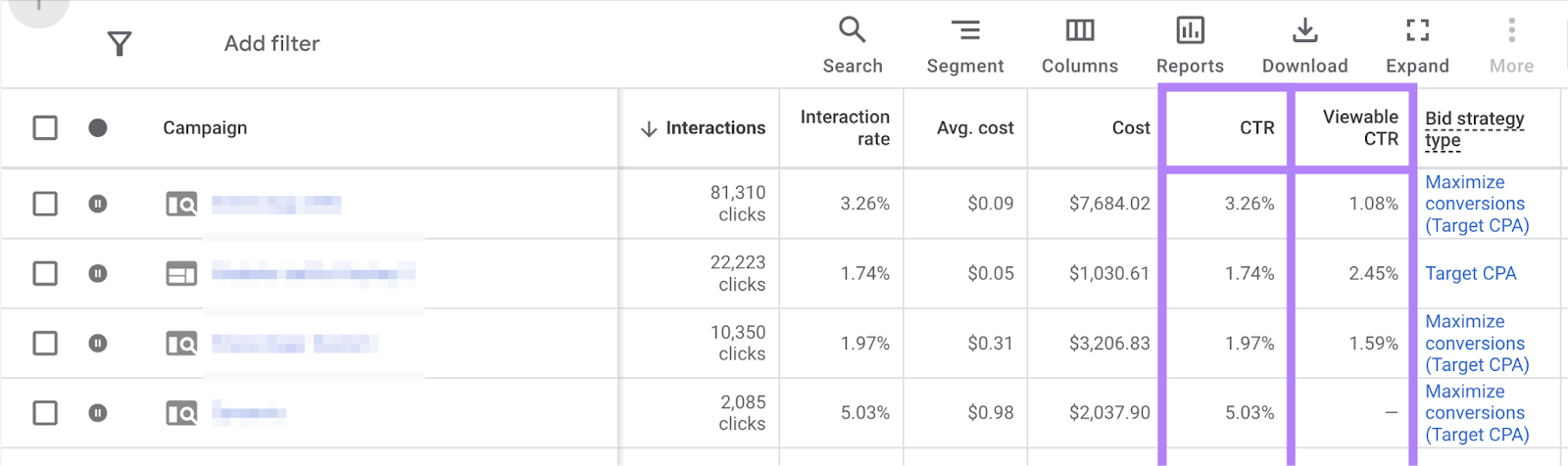This screenshot has height=466, width=1568.
Task: Open the Segment menu
Action: [x=964, y=45]
